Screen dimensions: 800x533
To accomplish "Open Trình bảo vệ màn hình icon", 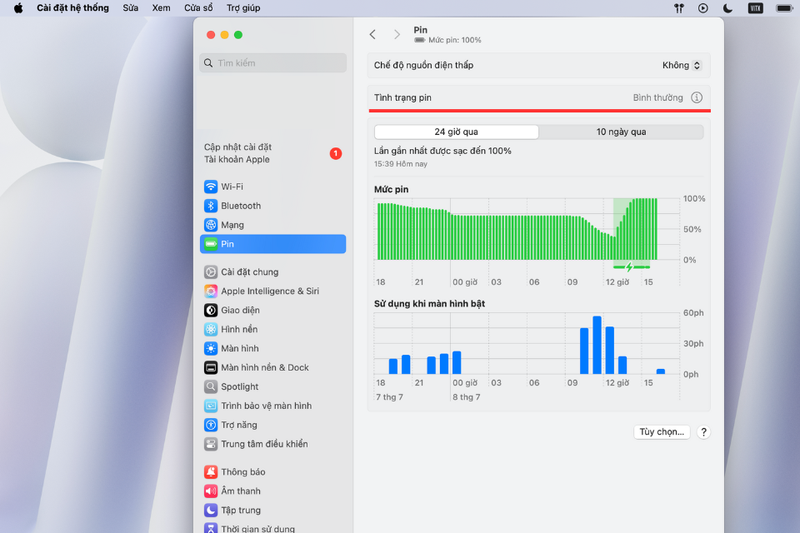I will tap(211, 405).
